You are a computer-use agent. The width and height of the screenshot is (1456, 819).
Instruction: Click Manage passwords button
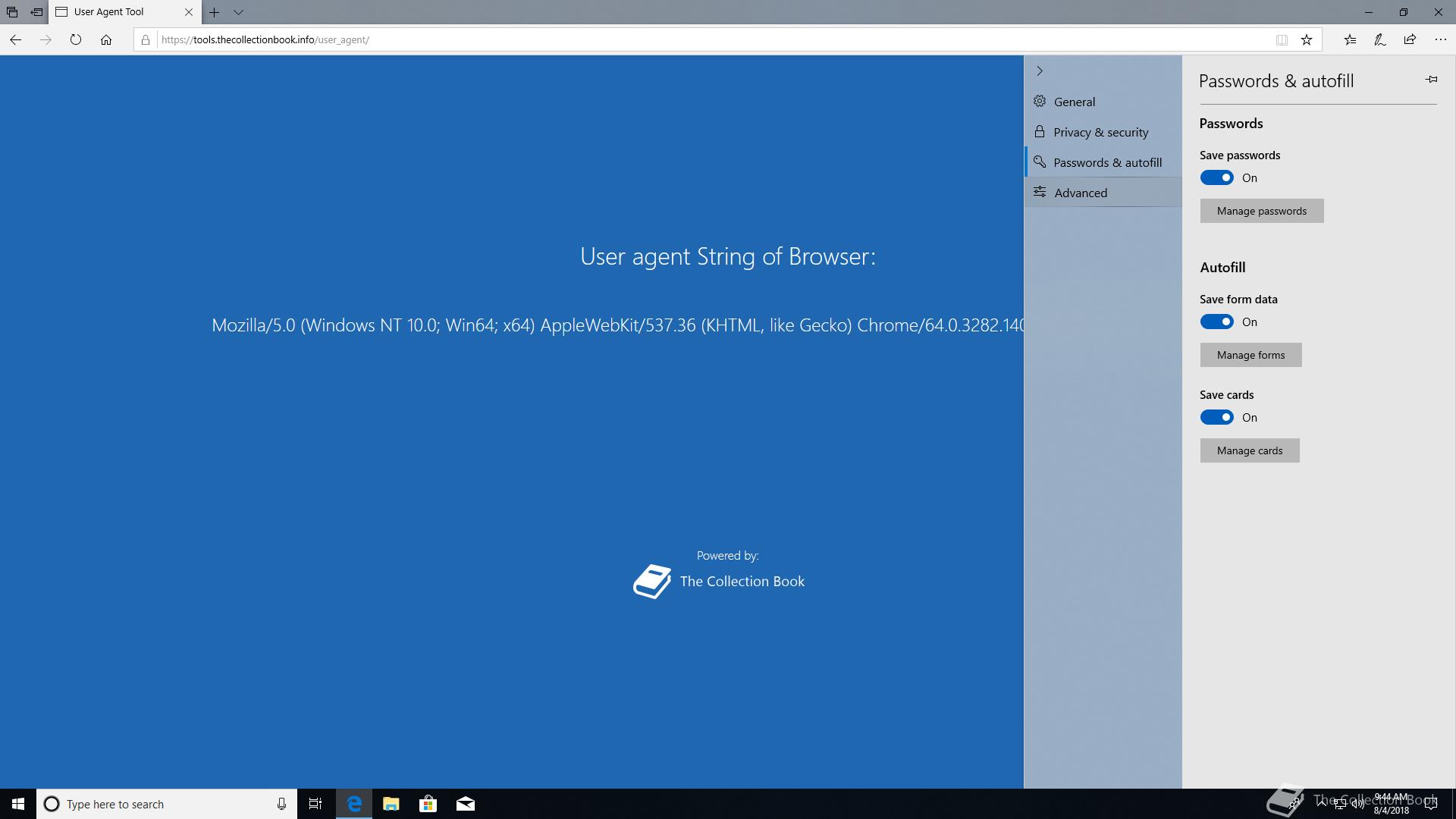(x=1262, y=211)
